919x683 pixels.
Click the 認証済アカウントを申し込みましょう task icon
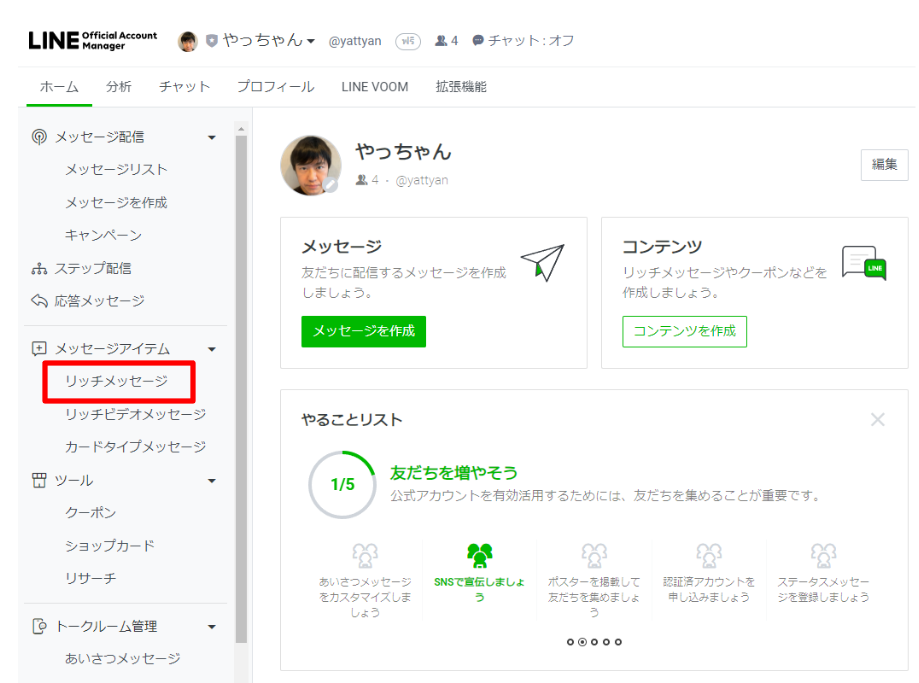coord(709,555)
